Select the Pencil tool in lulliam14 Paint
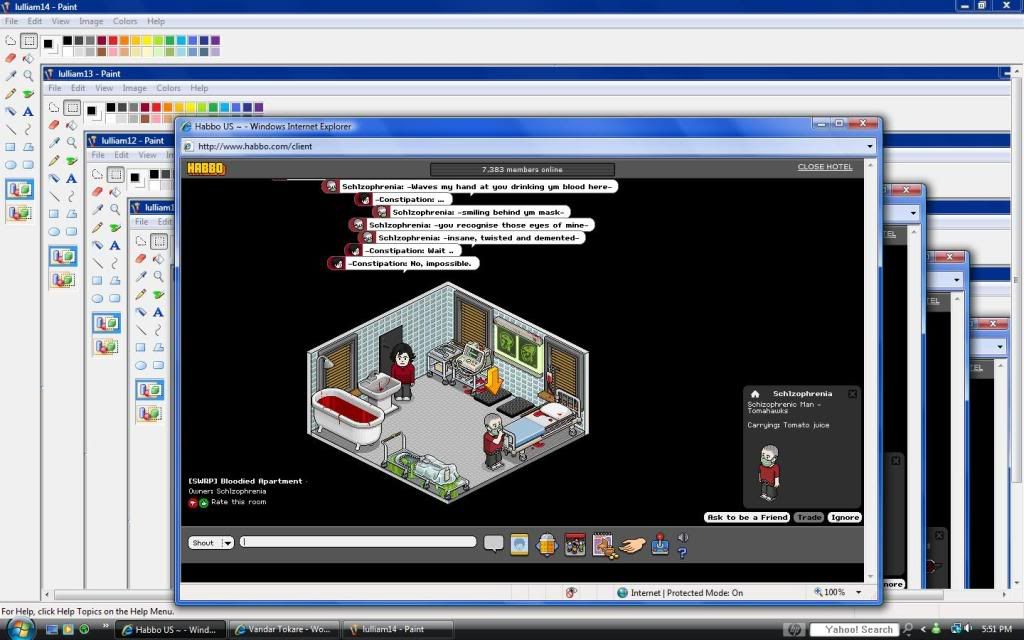Image resolution: width=1024 pixels, height=640 pixels. click(x=11, y=93)
